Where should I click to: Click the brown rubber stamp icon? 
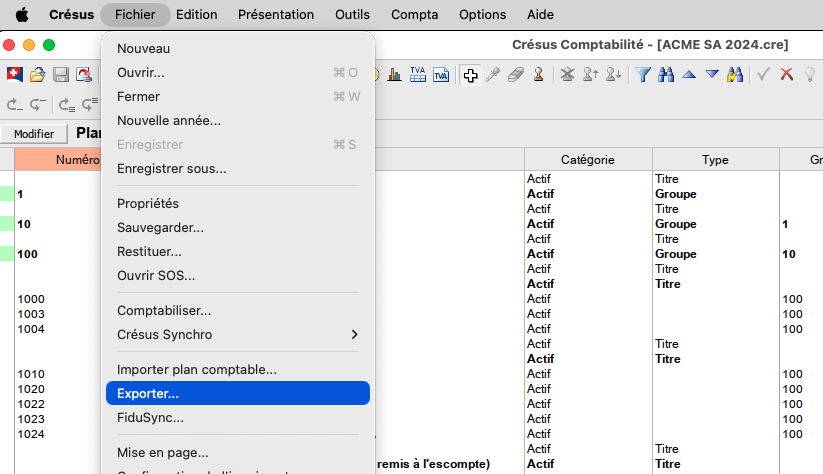(538, 75)
